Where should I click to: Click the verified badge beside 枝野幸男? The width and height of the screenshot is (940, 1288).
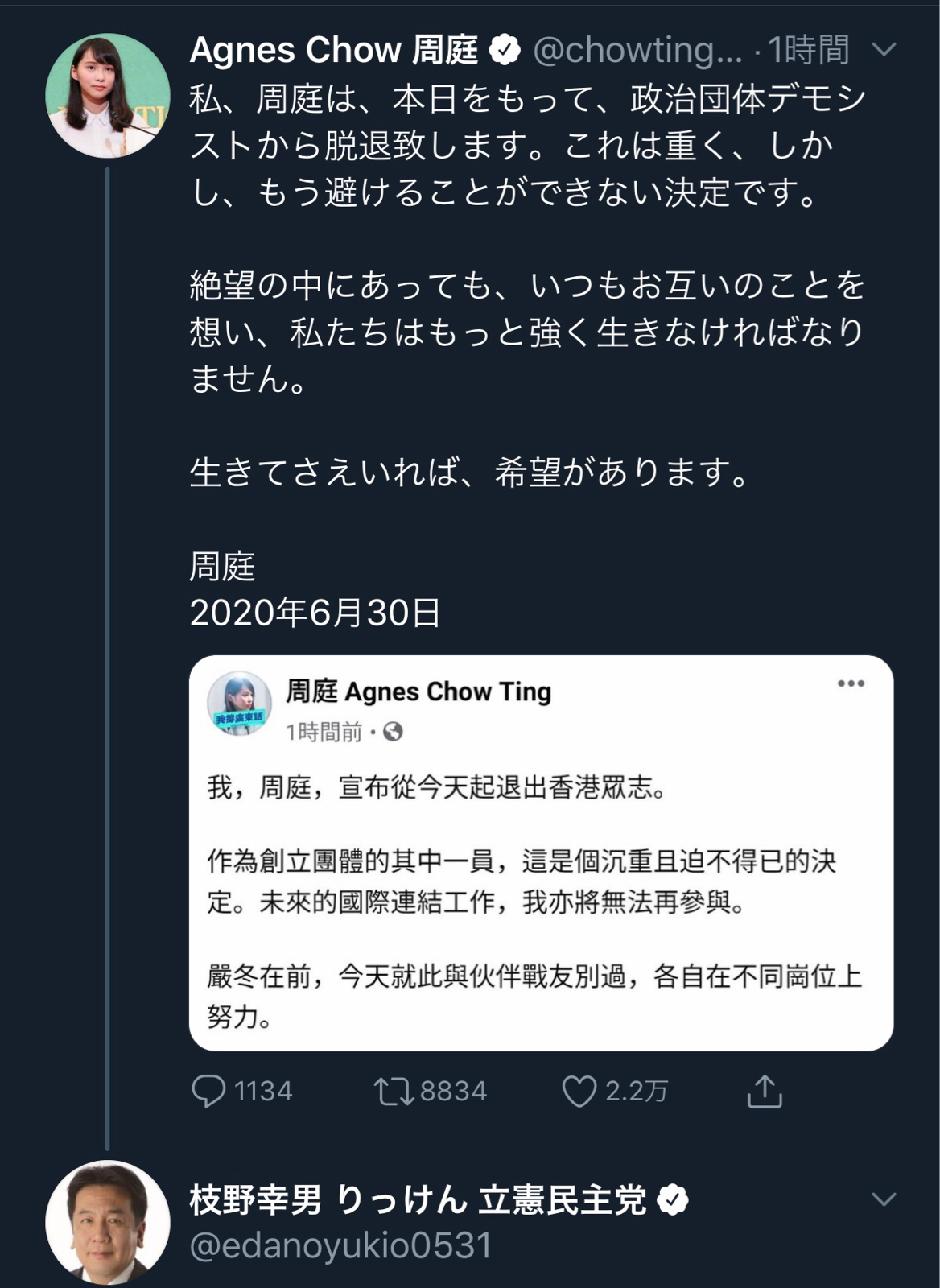coord(672,1200)
